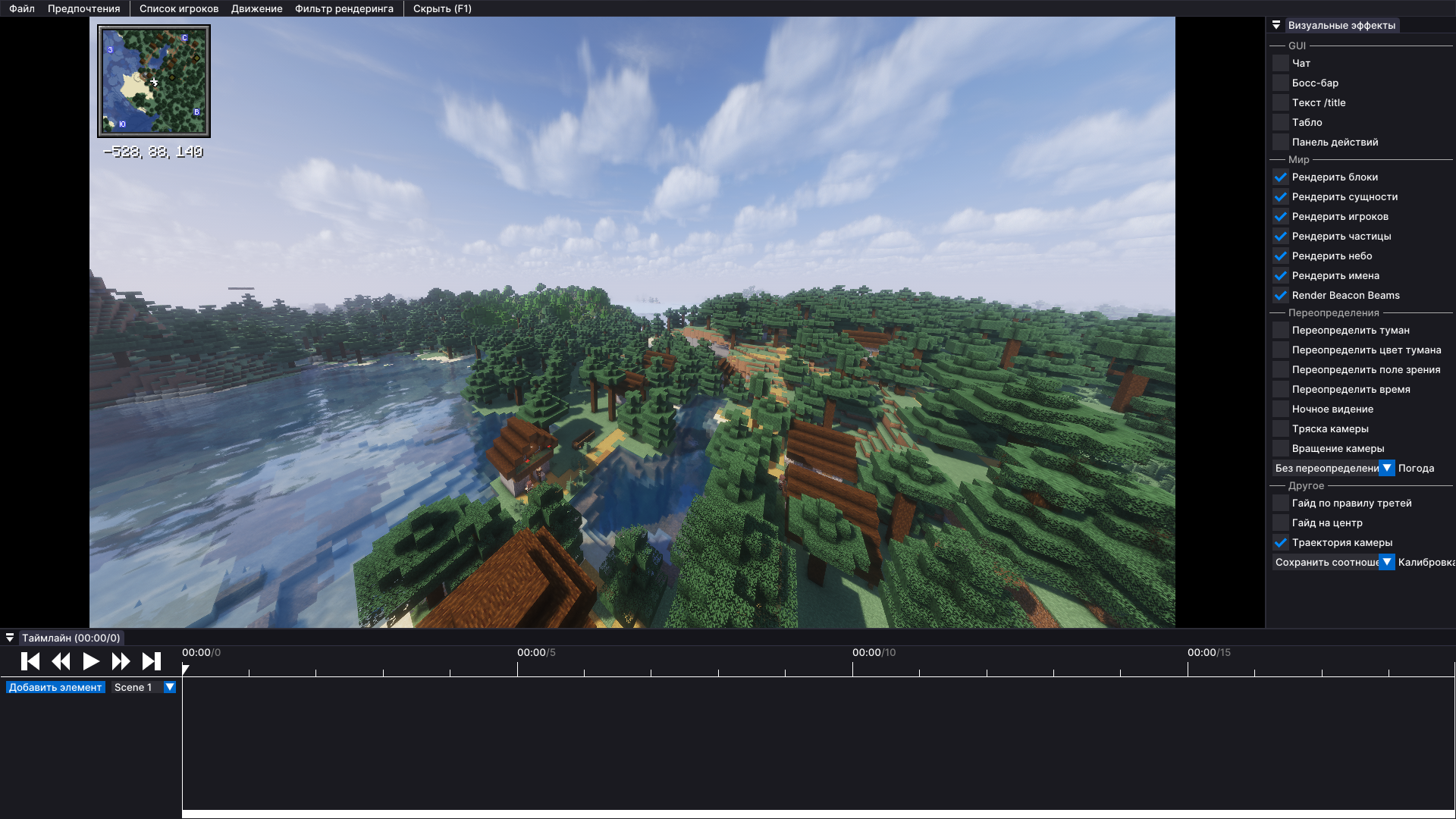The width and height of the screenshot is (1456, 819).
Task: Enable the Босс-бар checkbox
Action: coord(1281,83)
